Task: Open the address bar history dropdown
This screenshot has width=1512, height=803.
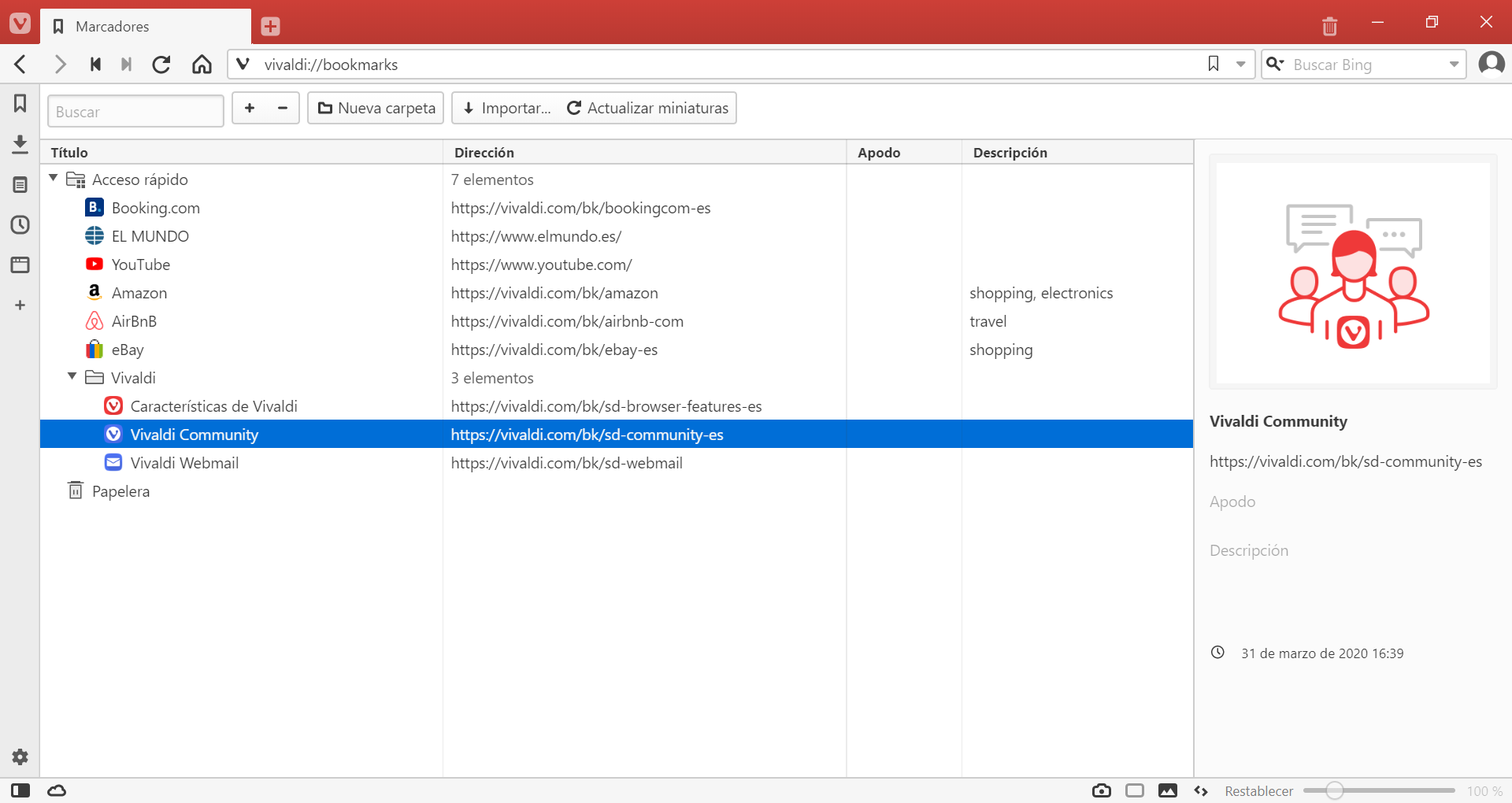Action: (x=1240, y=65)
